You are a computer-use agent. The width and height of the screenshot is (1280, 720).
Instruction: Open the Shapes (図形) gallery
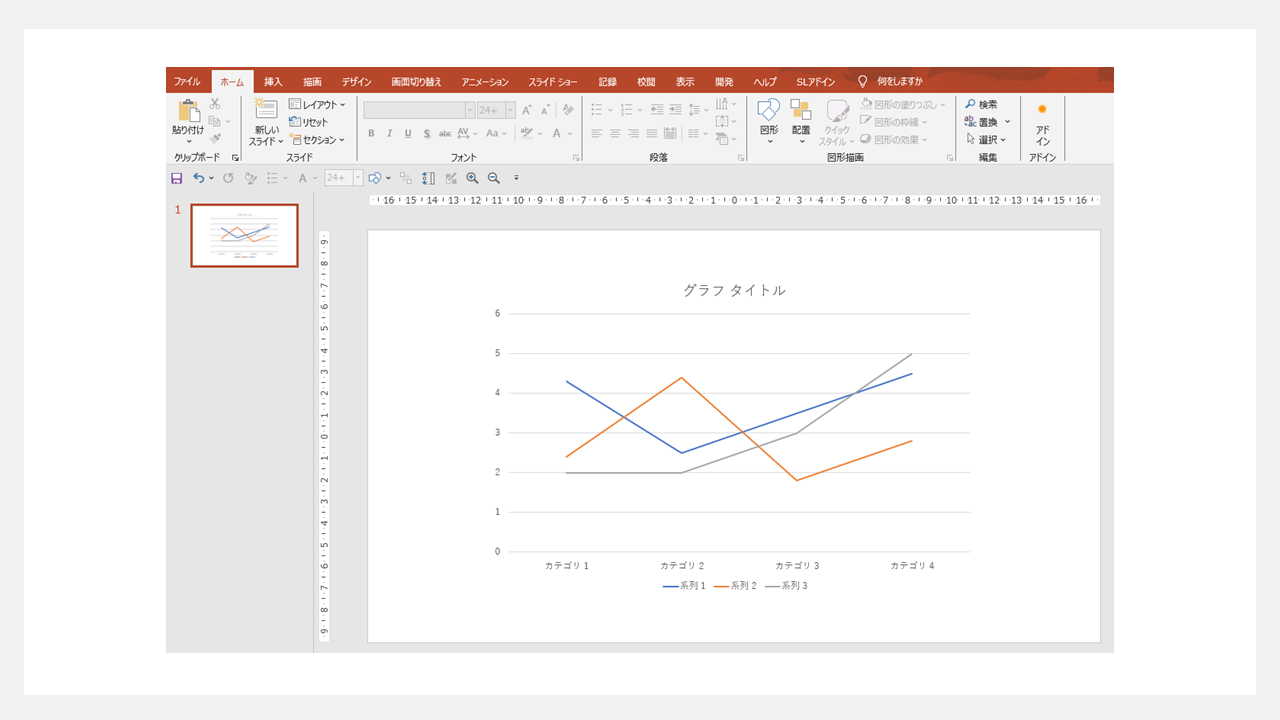tap(769, 122)
